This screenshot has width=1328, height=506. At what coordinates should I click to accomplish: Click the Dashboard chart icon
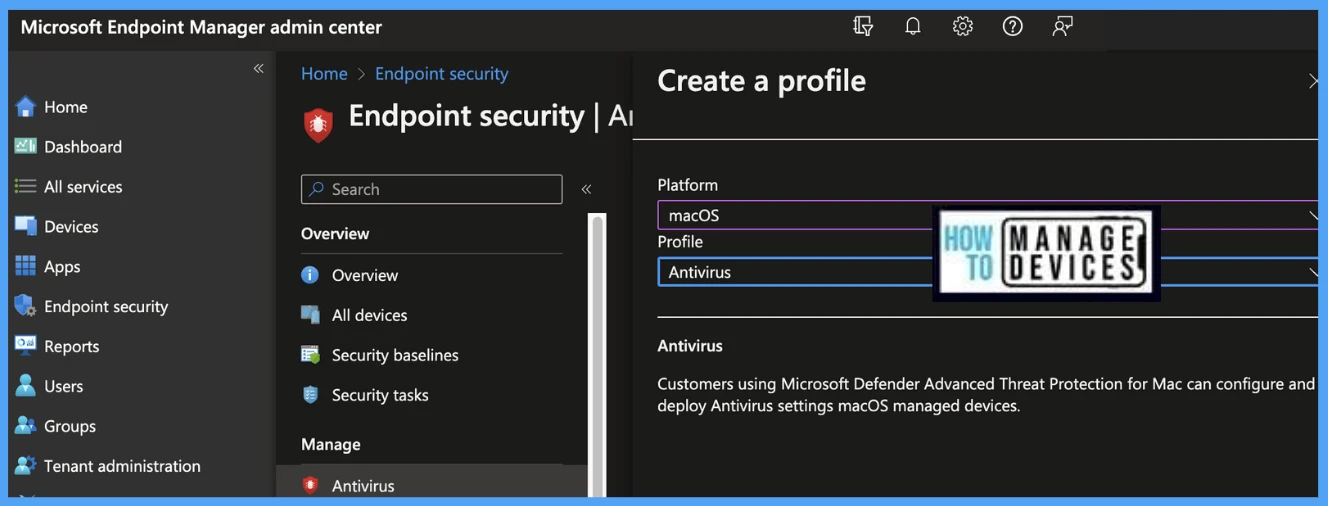coord(25,146)
